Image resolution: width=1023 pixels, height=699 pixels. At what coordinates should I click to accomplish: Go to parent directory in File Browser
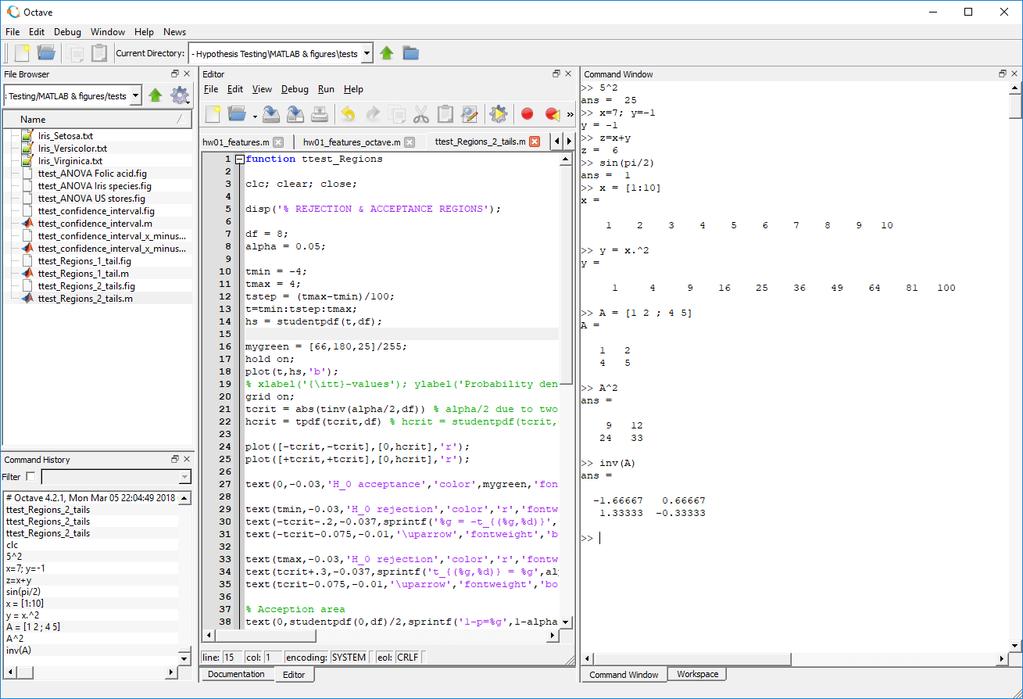pyautogui.click(x=155, y=95)
